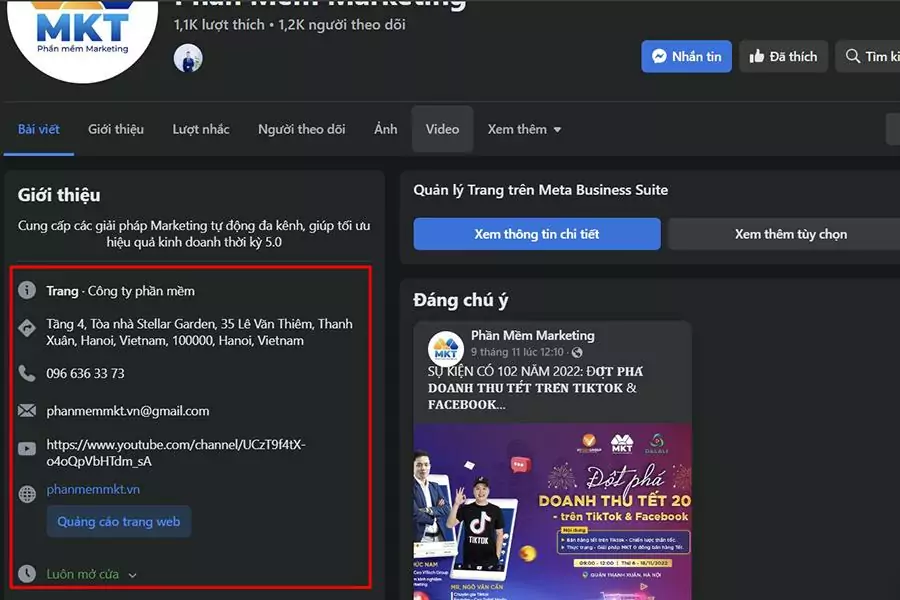Screen dimensions: 900x600
Task: Click the address direction icon
Action: click(27, 328)
